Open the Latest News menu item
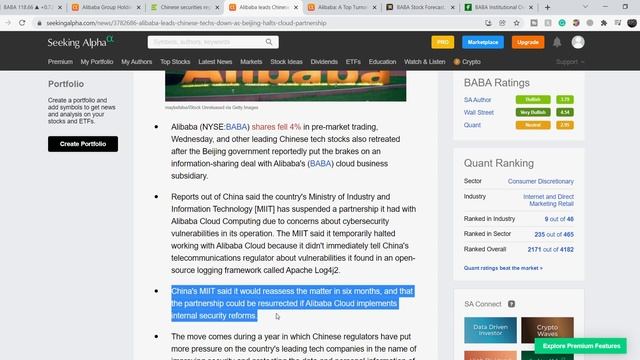The image size is (640, 360). (215, 62)
